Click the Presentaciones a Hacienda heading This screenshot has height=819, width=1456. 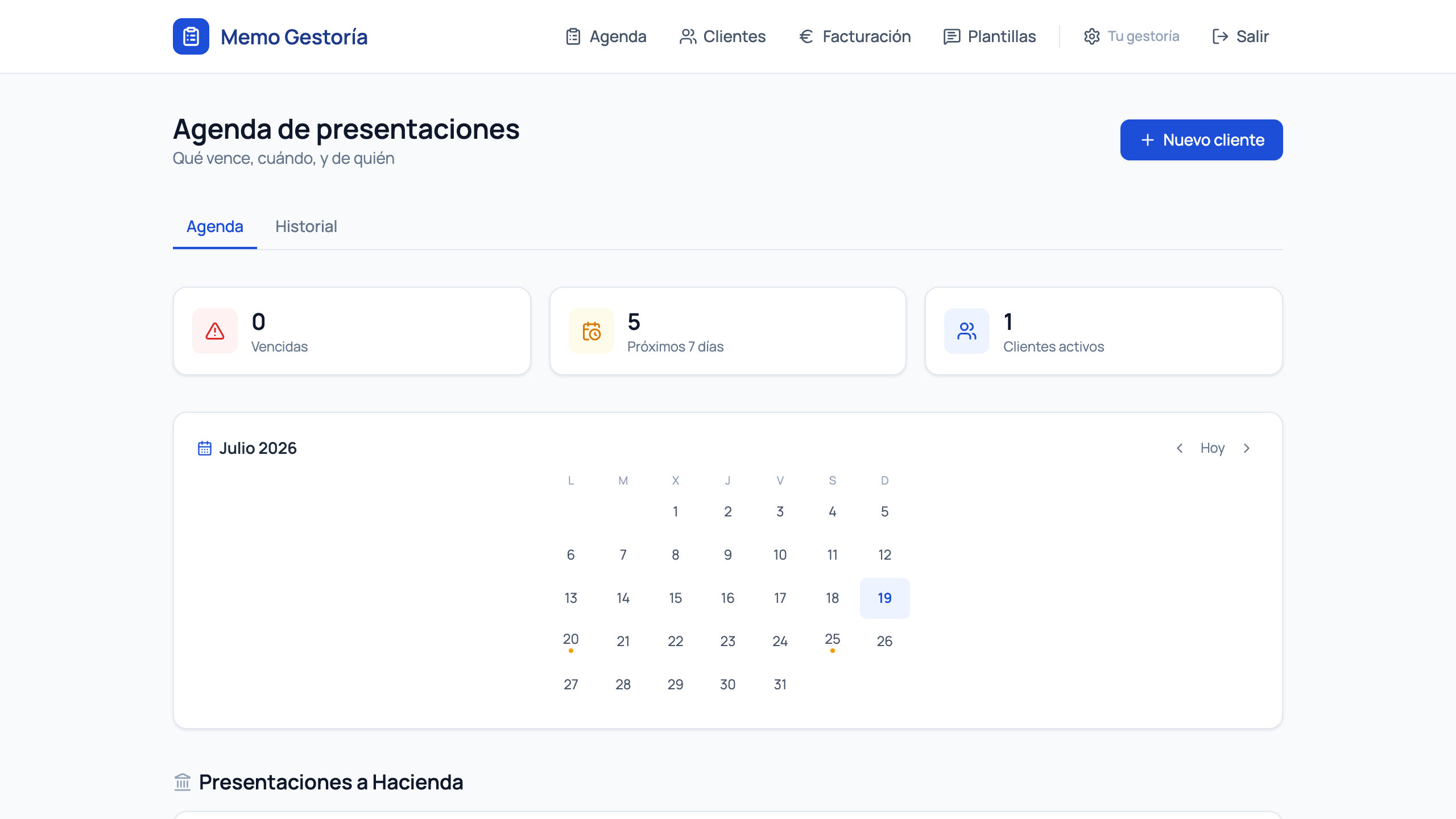(x=331, y=782)
